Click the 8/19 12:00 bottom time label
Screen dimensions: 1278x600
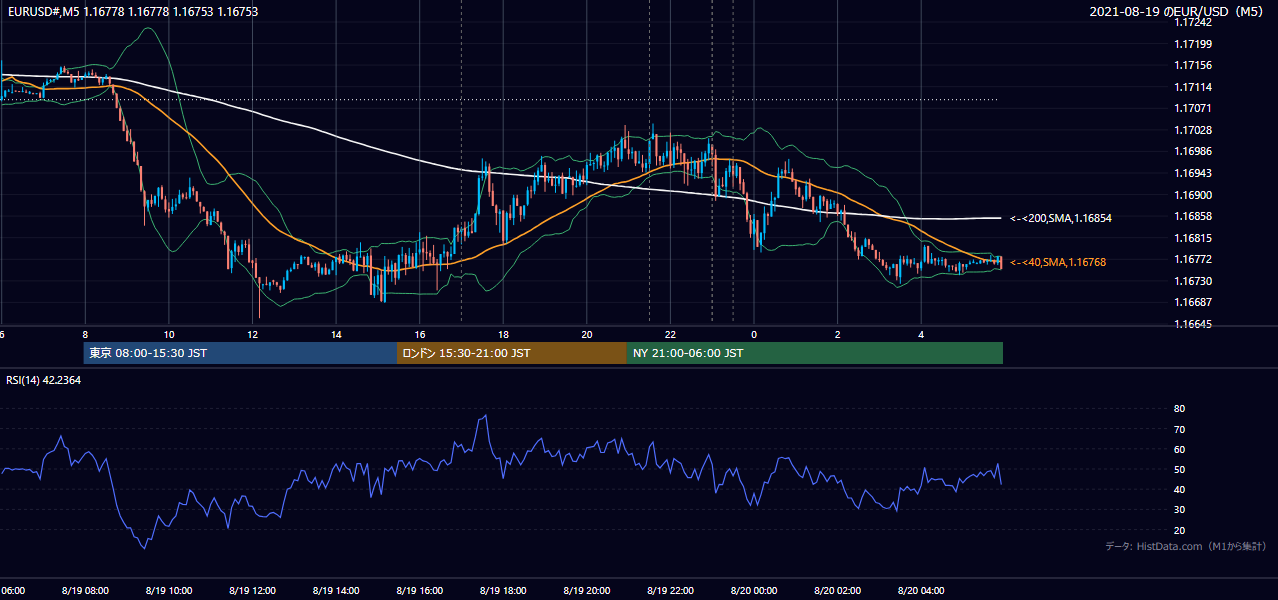pos(252,590)
